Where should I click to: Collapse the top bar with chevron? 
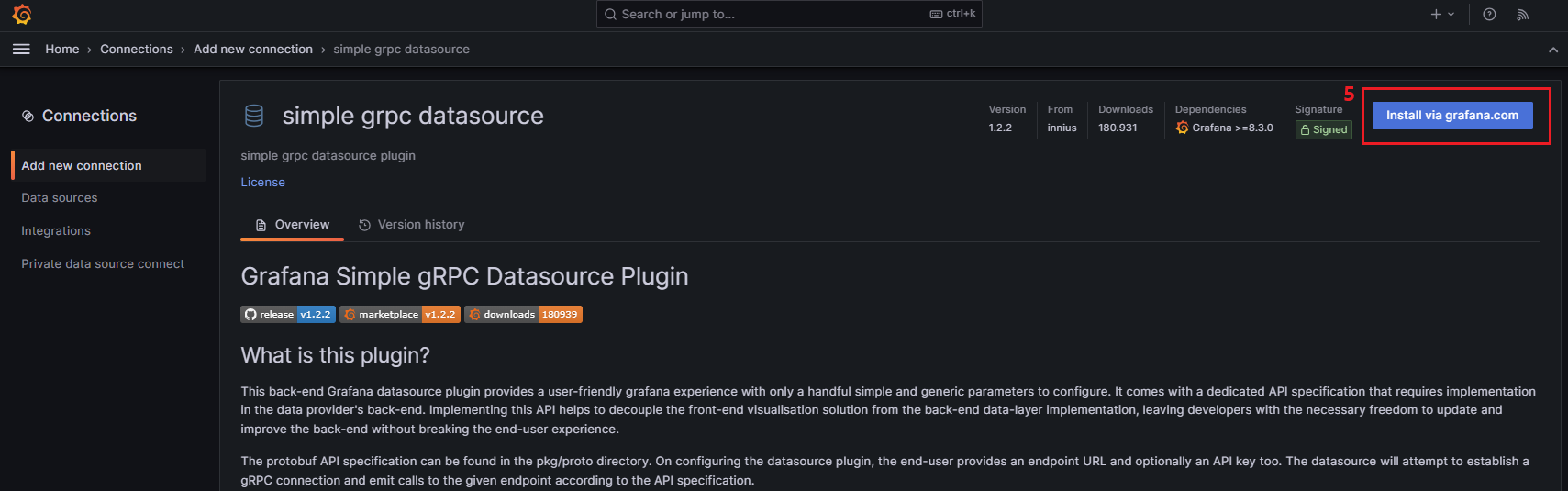[x=1552, y=50]
